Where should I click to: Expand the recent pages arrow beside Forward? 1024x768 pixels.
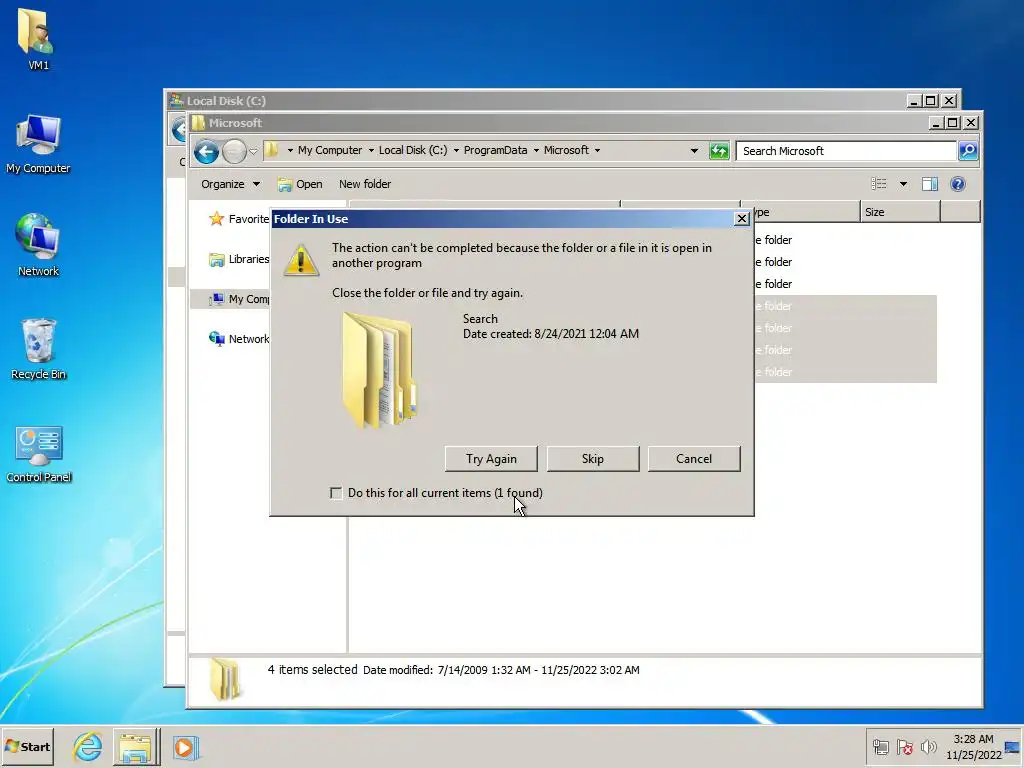click(253, 152)
